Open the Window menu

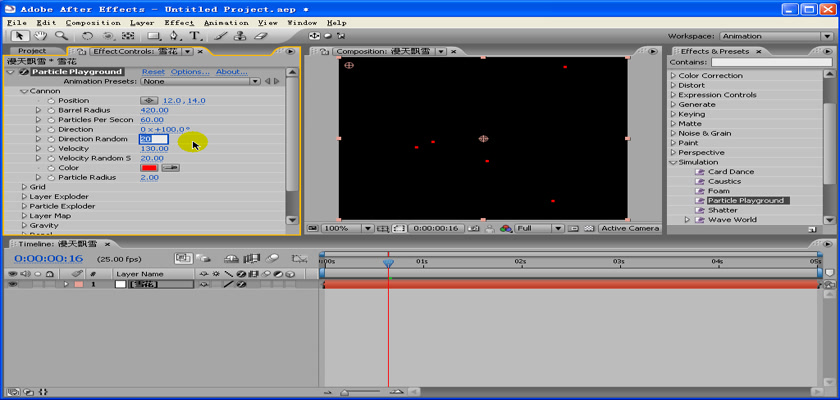302,22
